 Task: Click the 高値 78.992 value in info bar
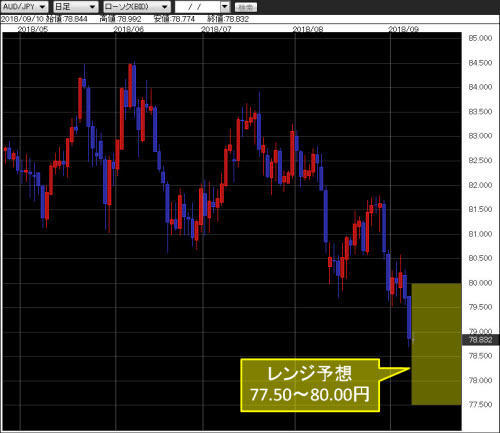(x=121, y=19)
